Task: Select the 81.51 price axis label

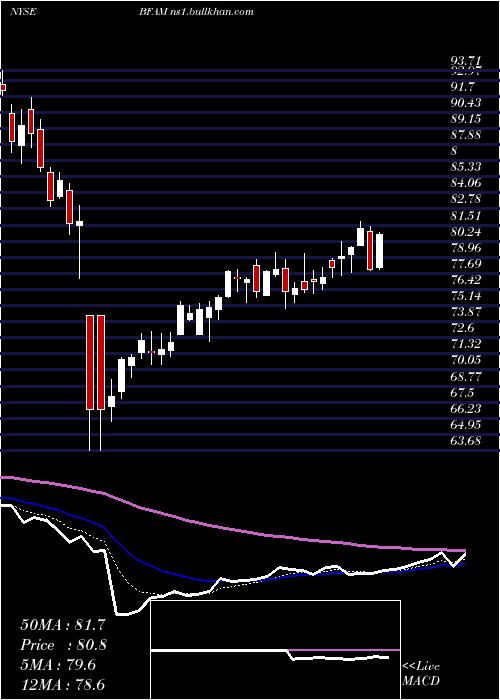Action: point(466,216)
